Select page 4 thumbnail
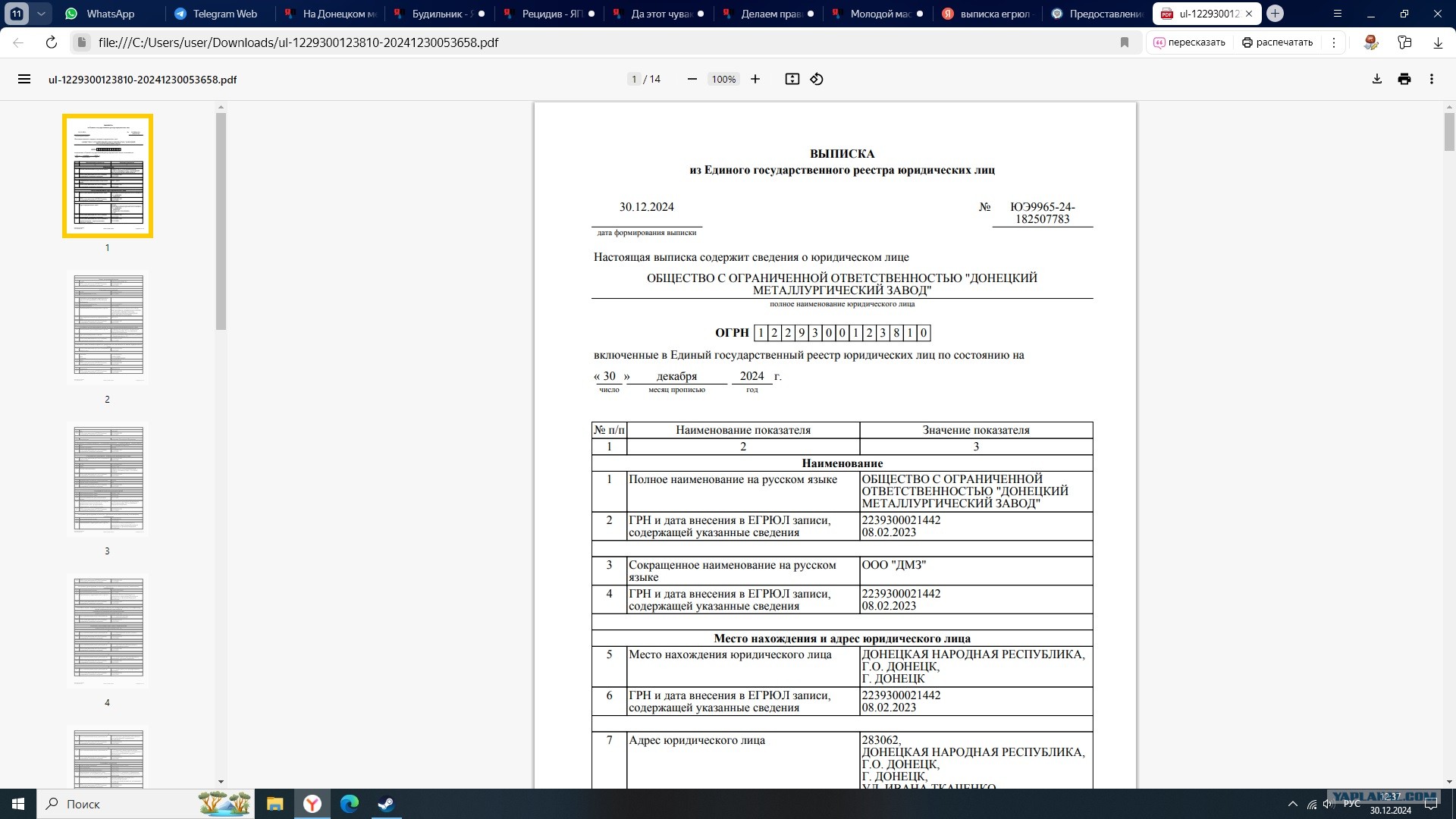1456x819 pixels. pyautogui.click(x=108, y=631)
